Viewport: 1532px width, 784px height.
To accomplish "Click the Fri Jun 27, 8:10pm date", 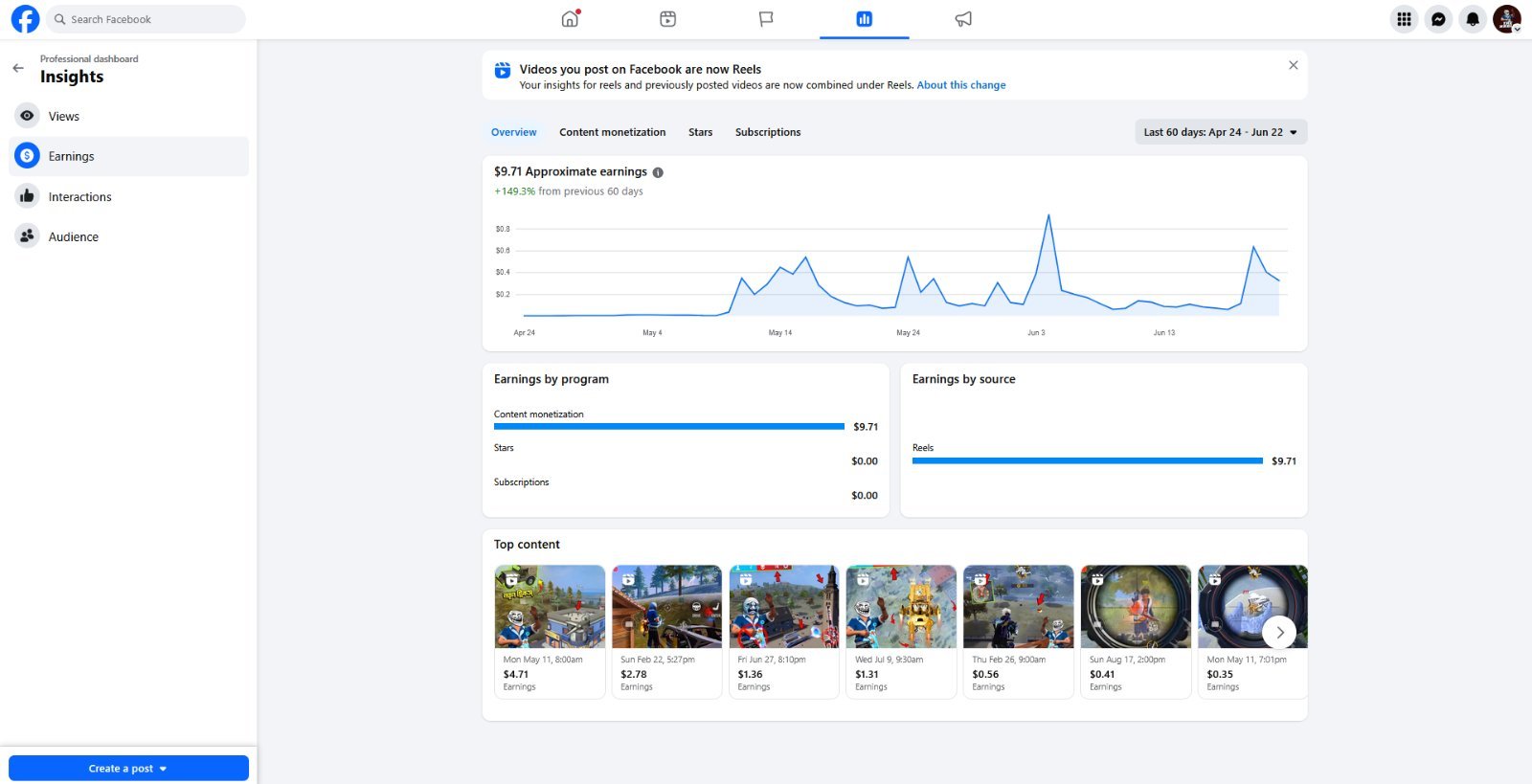I will tap(772, 660).
